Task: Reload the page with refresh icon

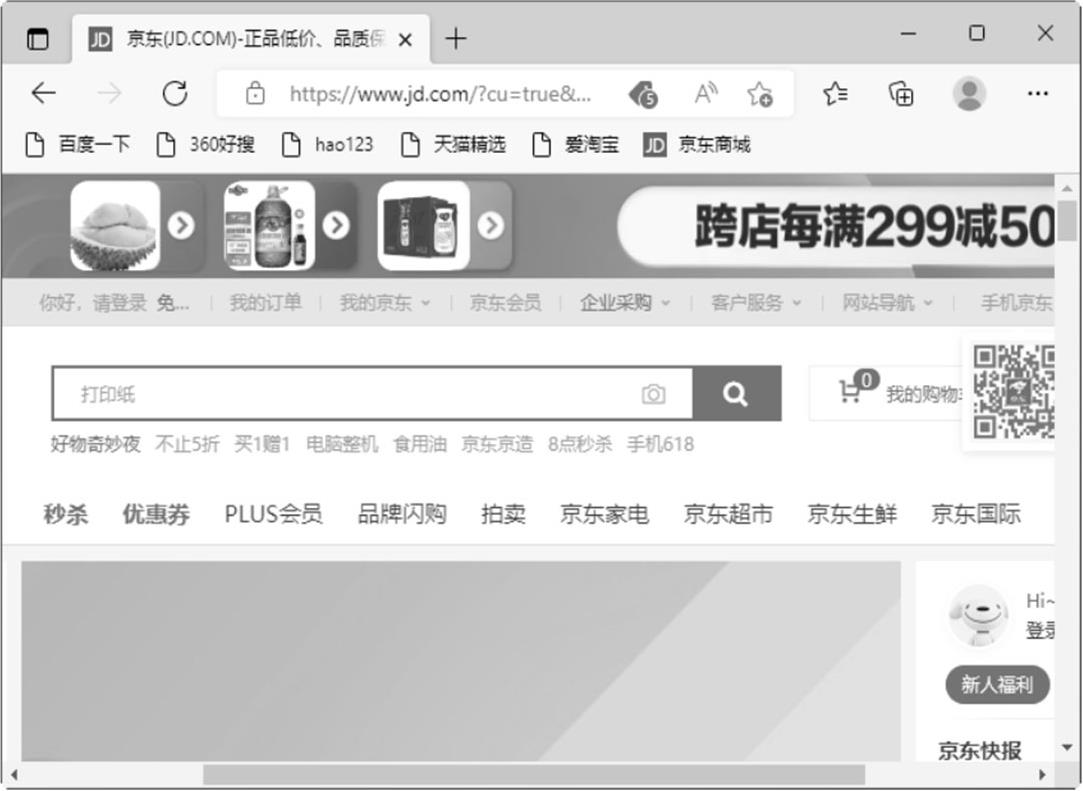Action: [175, 93]
